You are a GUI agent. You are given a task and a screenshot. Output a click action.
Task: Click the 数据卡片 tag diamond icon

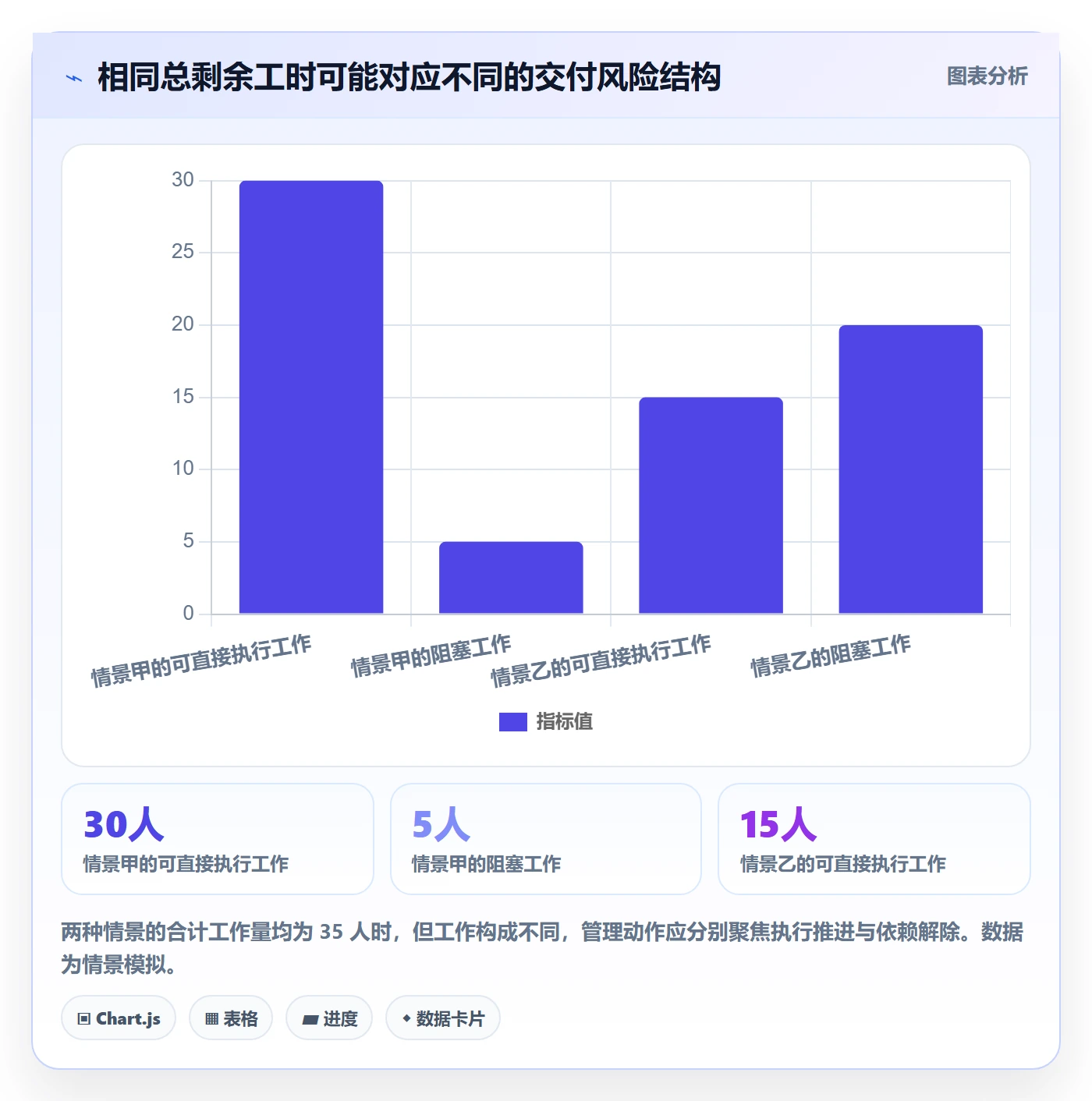click(406, 1018)
